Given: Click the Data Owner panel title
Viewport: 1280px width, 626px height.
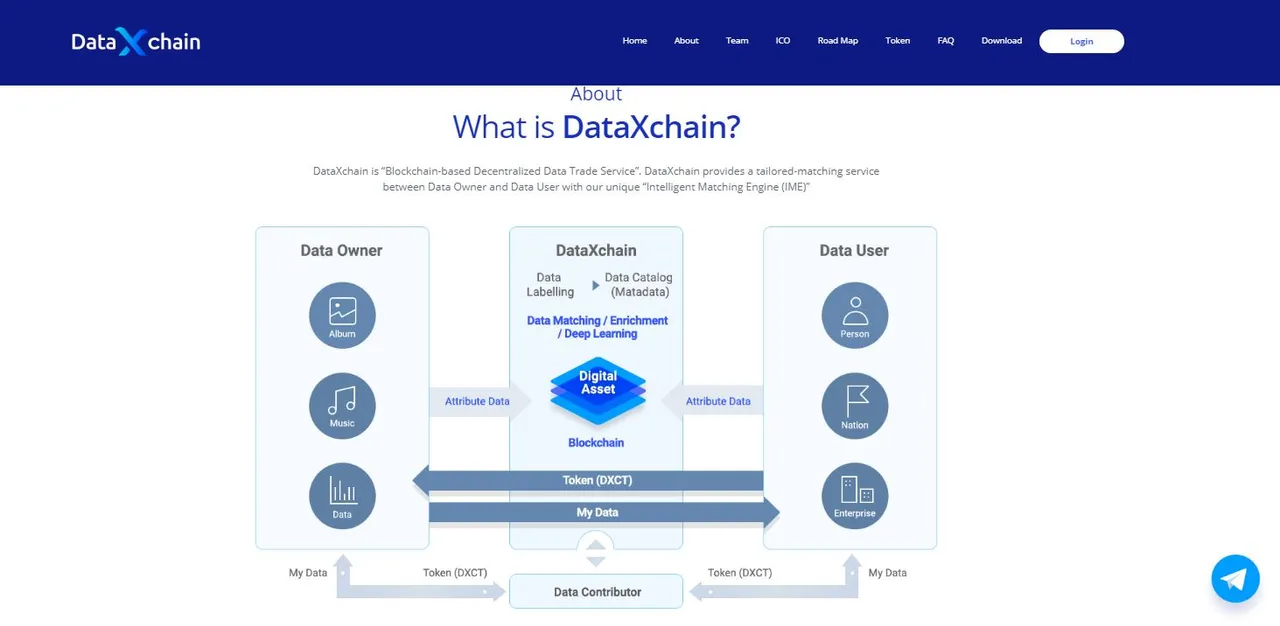Looking at the screenshot, I should pos(342,251).
